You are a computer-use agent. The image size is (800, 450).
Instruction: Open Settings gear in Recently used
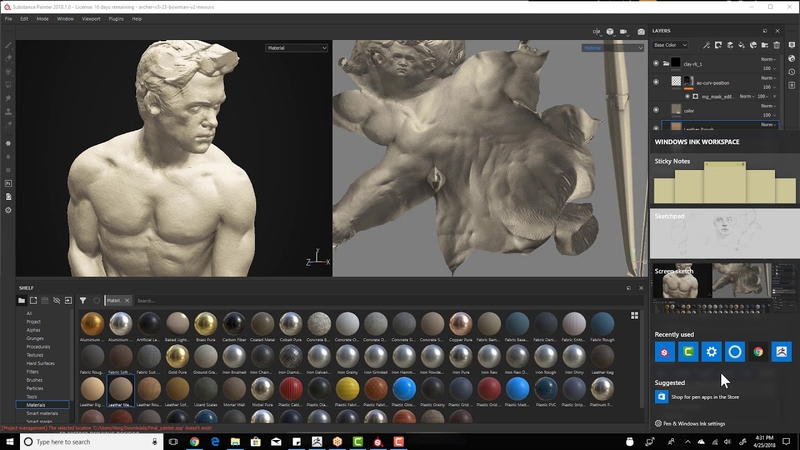(x=712, y=352)
